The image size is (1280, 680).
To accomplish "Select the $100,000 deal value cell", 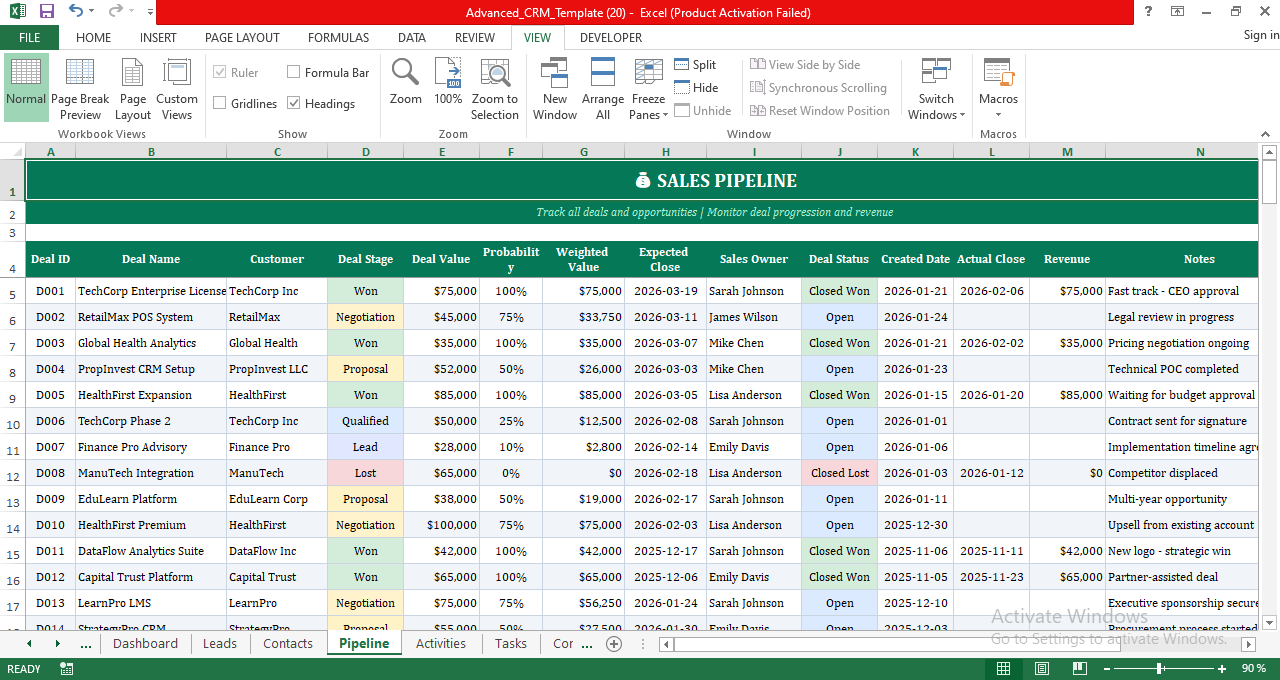I will [x=442, y=525].
